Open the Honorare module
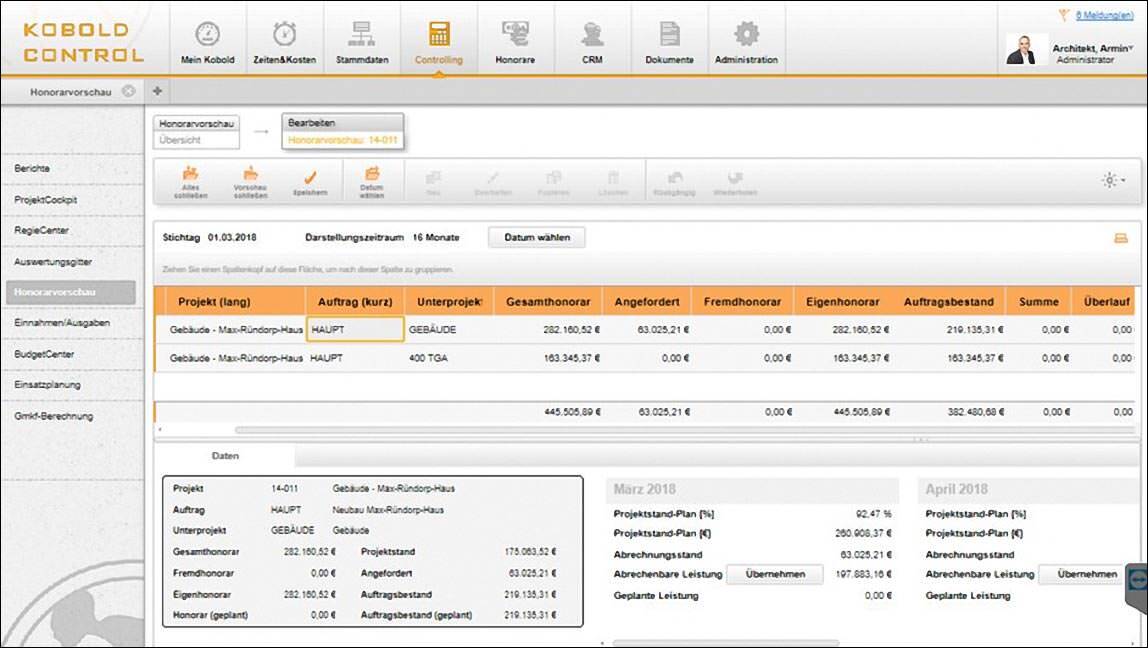 515,42
